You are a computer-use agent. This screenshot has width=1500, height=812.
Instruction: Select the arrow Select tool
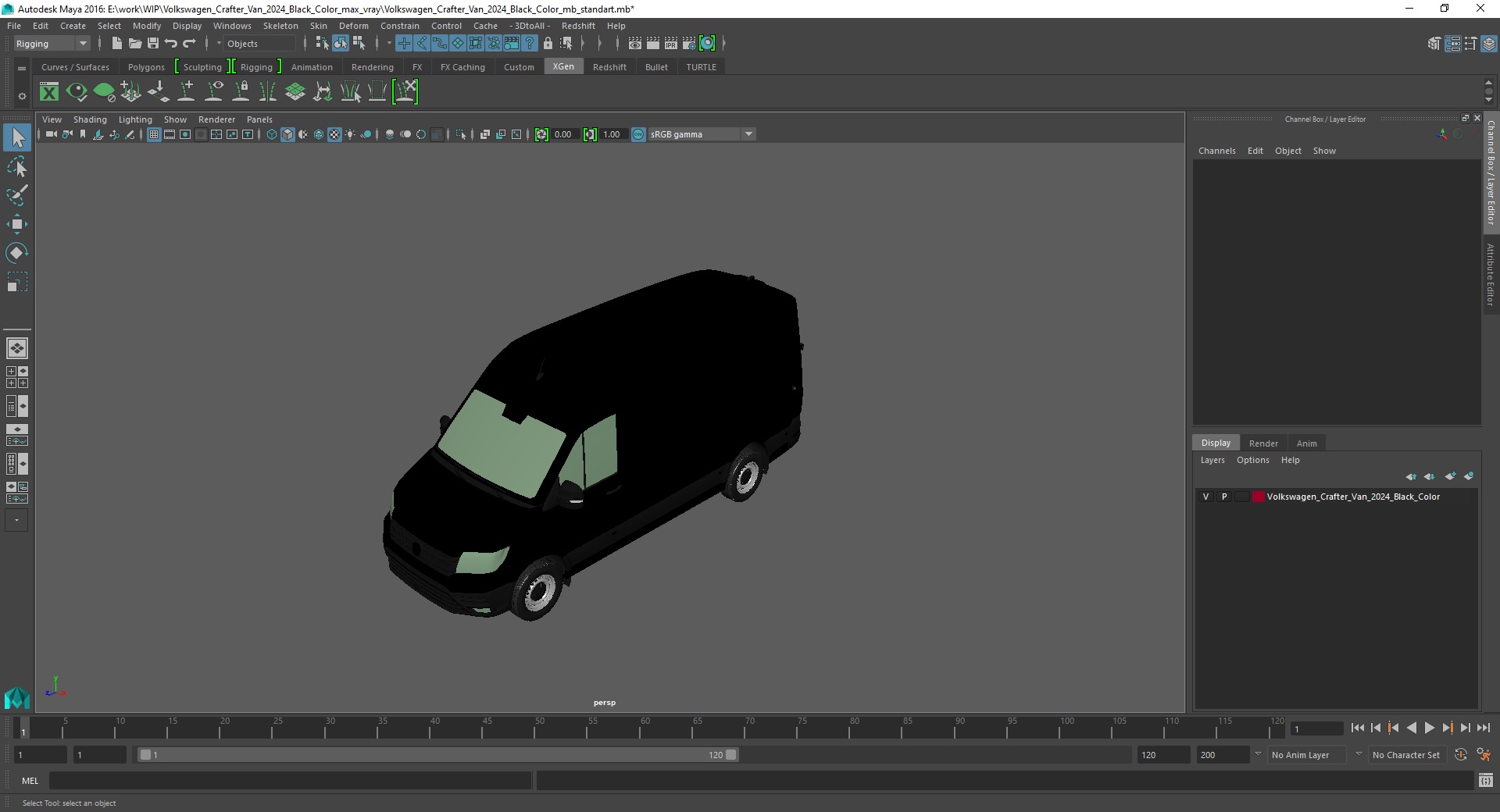[x=17, y=137]
